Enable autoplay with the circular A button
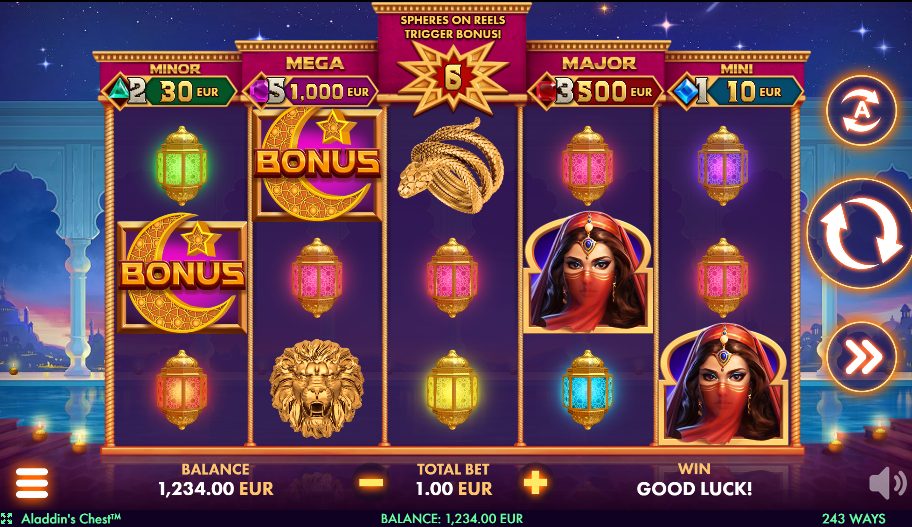The height and width of the screenshot is (527, 912). pos(861,111)
